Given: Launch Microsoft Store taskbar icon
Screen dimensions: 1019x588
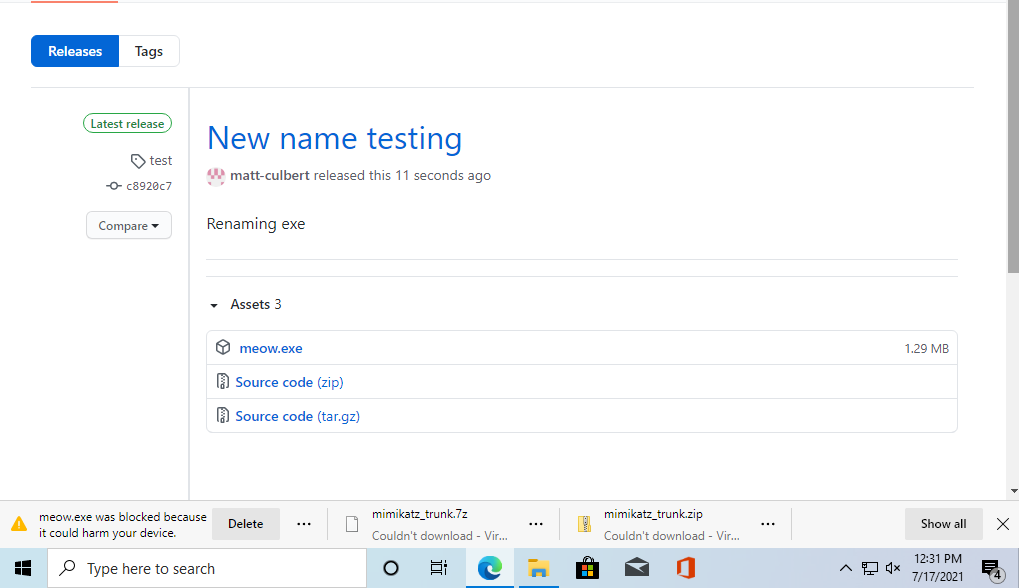Looking at the screenshot, I should tap(587, 569).
